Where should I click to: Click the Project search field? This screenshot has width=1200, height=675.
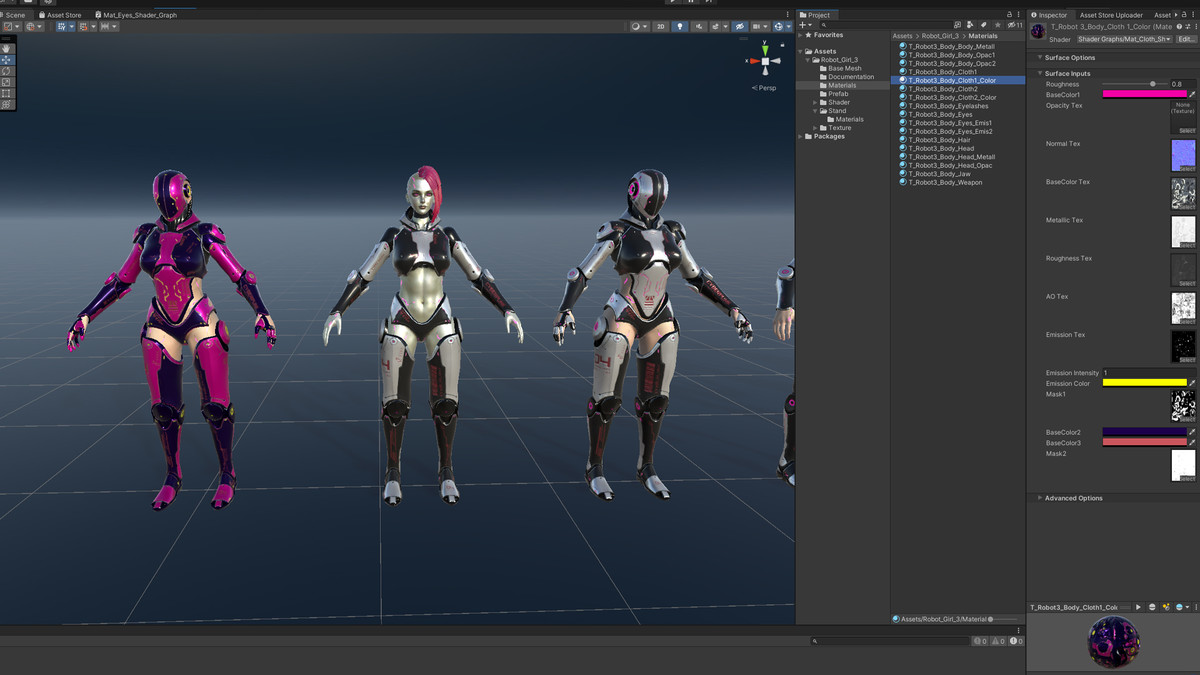tap(886, 25)
